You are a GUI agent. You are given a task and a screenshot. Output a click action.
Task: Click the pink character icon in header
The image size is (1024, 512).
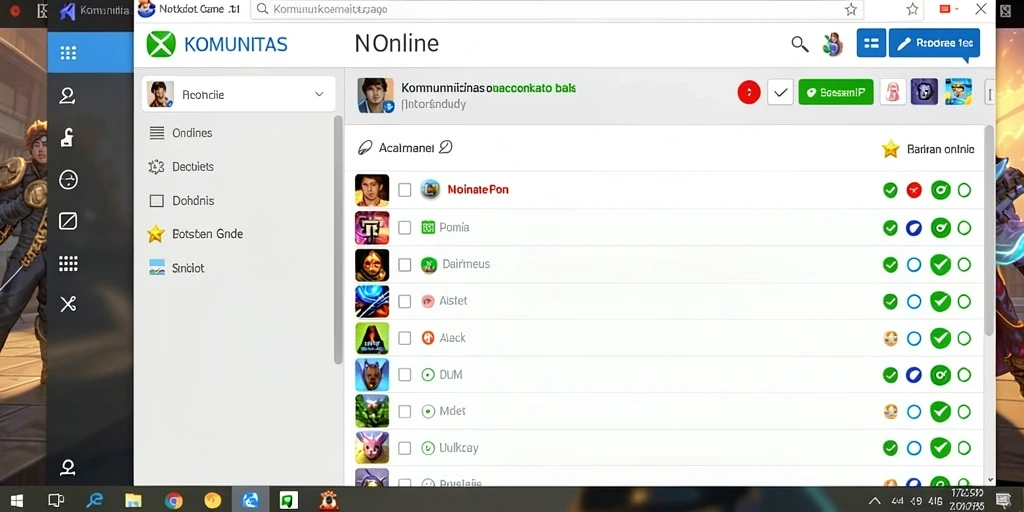892,93
